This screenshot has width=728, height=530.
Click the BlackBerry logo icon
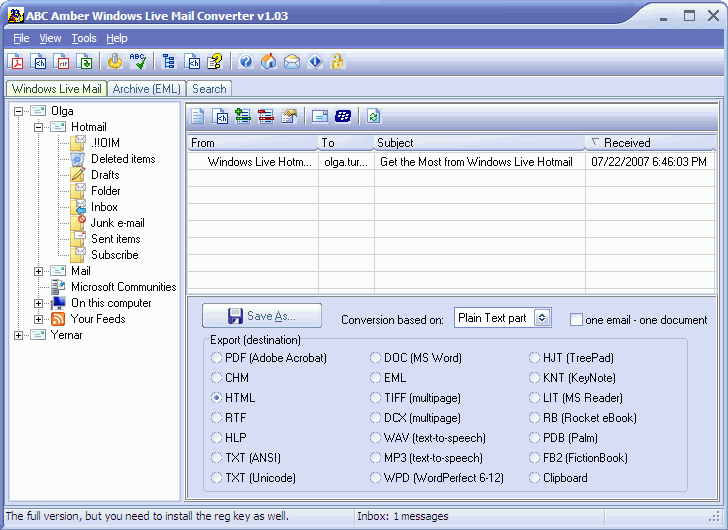tap(343, 116)
